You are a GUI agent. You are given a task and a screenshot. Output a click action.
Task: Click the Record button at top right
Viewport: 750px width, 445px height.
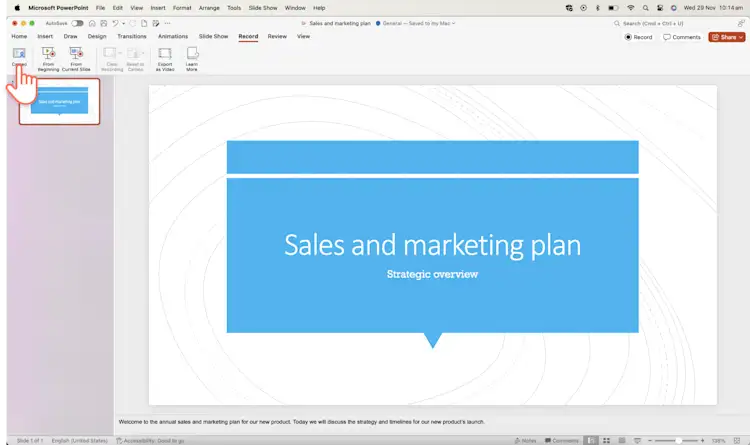point(639,37)
